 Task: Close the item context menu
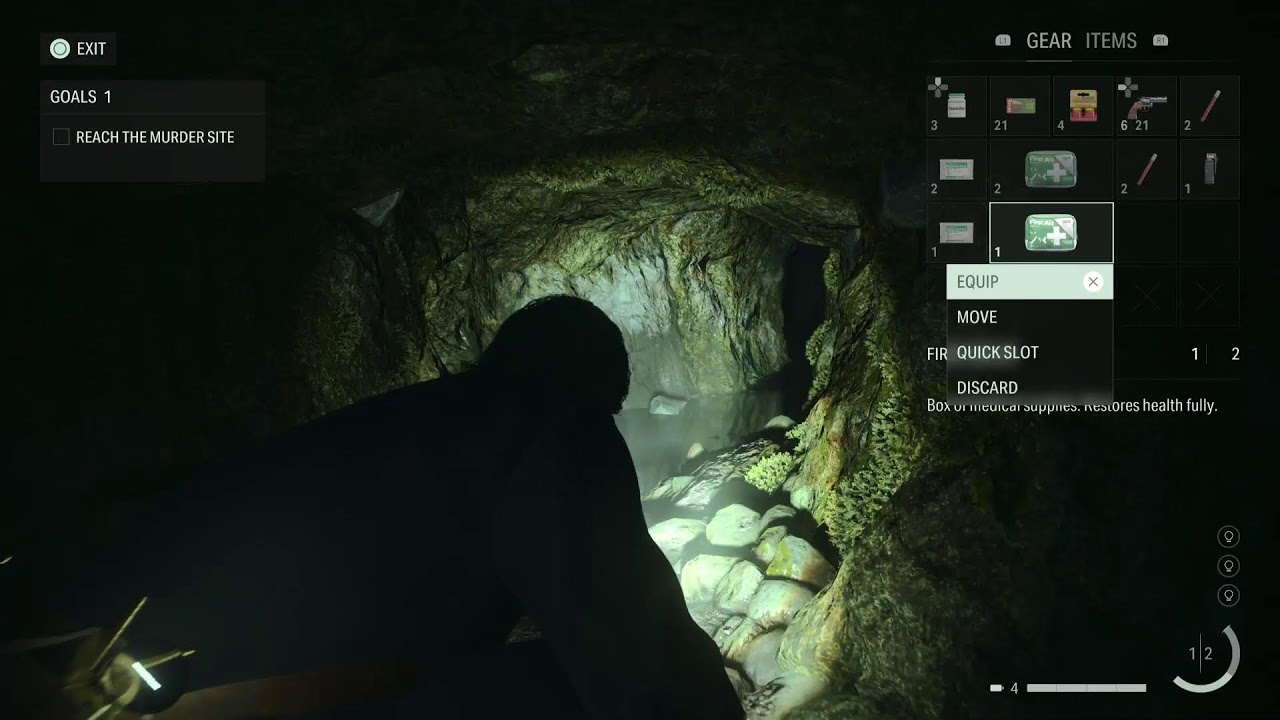pyautogui.click(x=1093, y=282)
